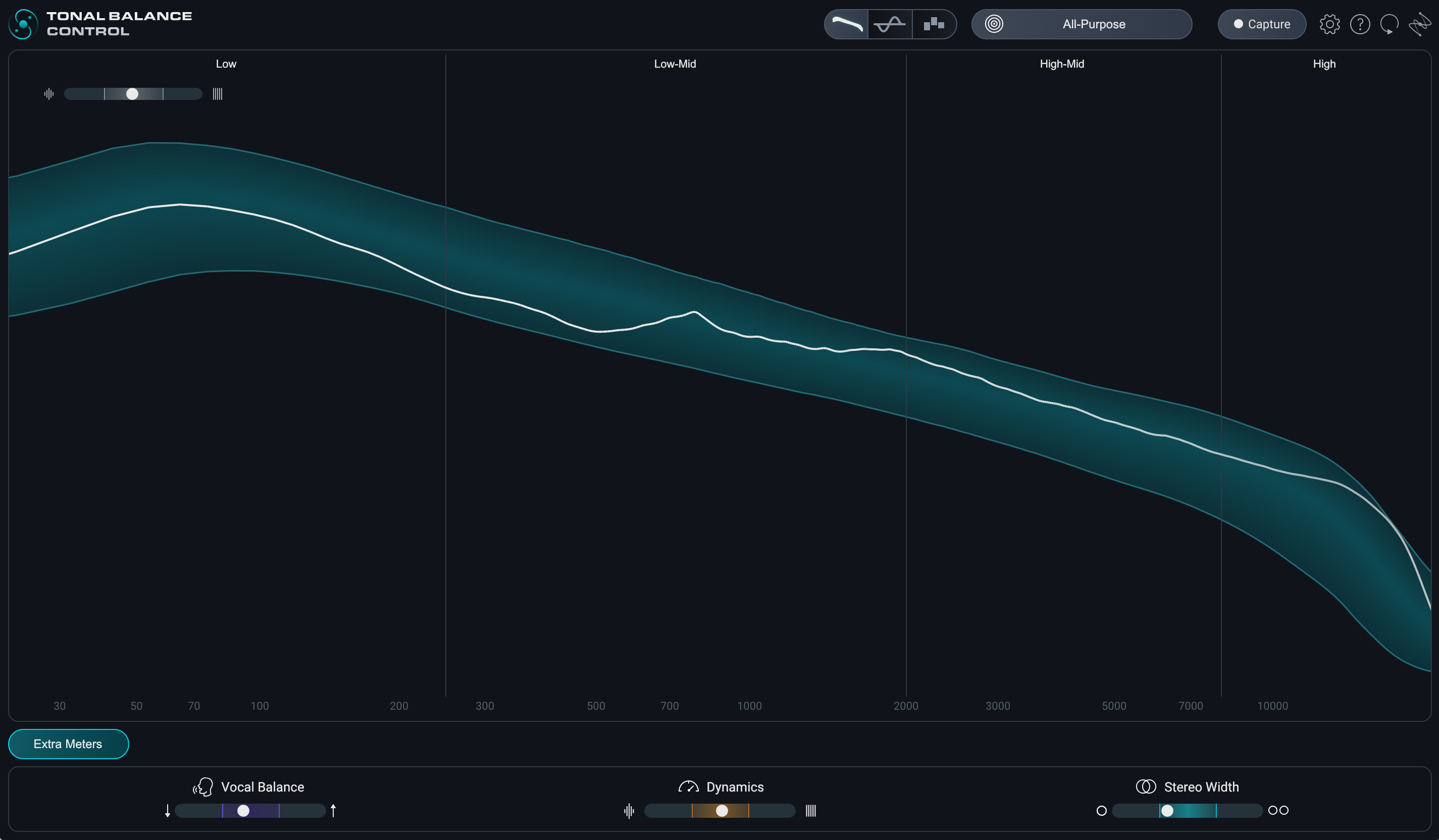The width and height of the screenshot is (1439, 840).
Task: Select the Low band label
Action: click(226, 64)
